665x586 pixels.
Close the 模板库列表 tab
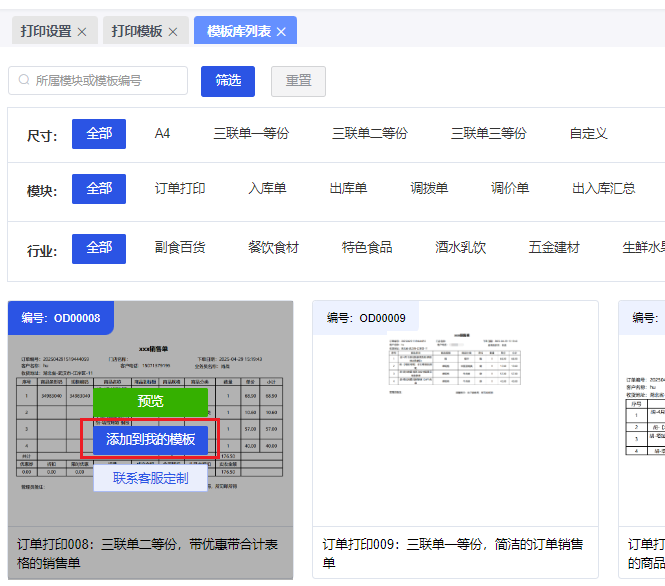[x=281, y=32]
